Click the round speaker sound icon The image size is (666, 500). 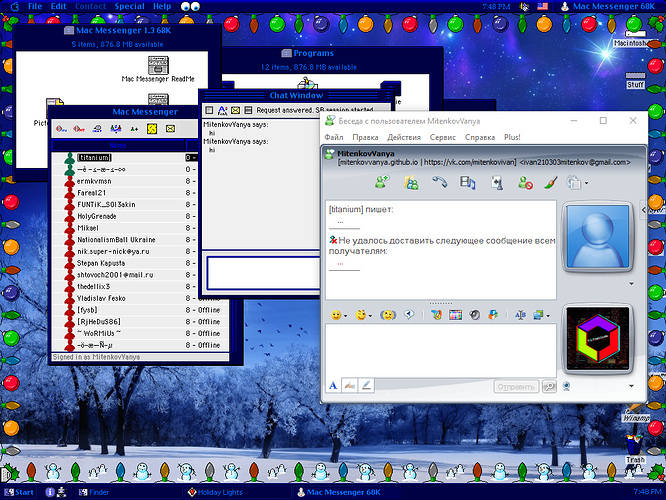pos(474,315)
